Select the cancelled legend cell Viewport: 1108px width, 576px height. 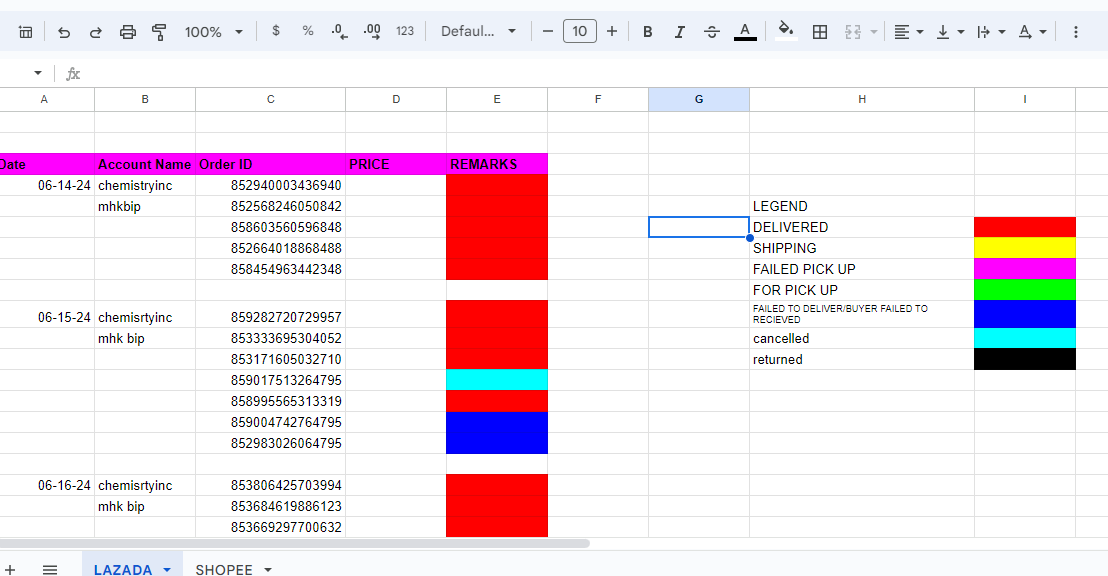point(862,339)
